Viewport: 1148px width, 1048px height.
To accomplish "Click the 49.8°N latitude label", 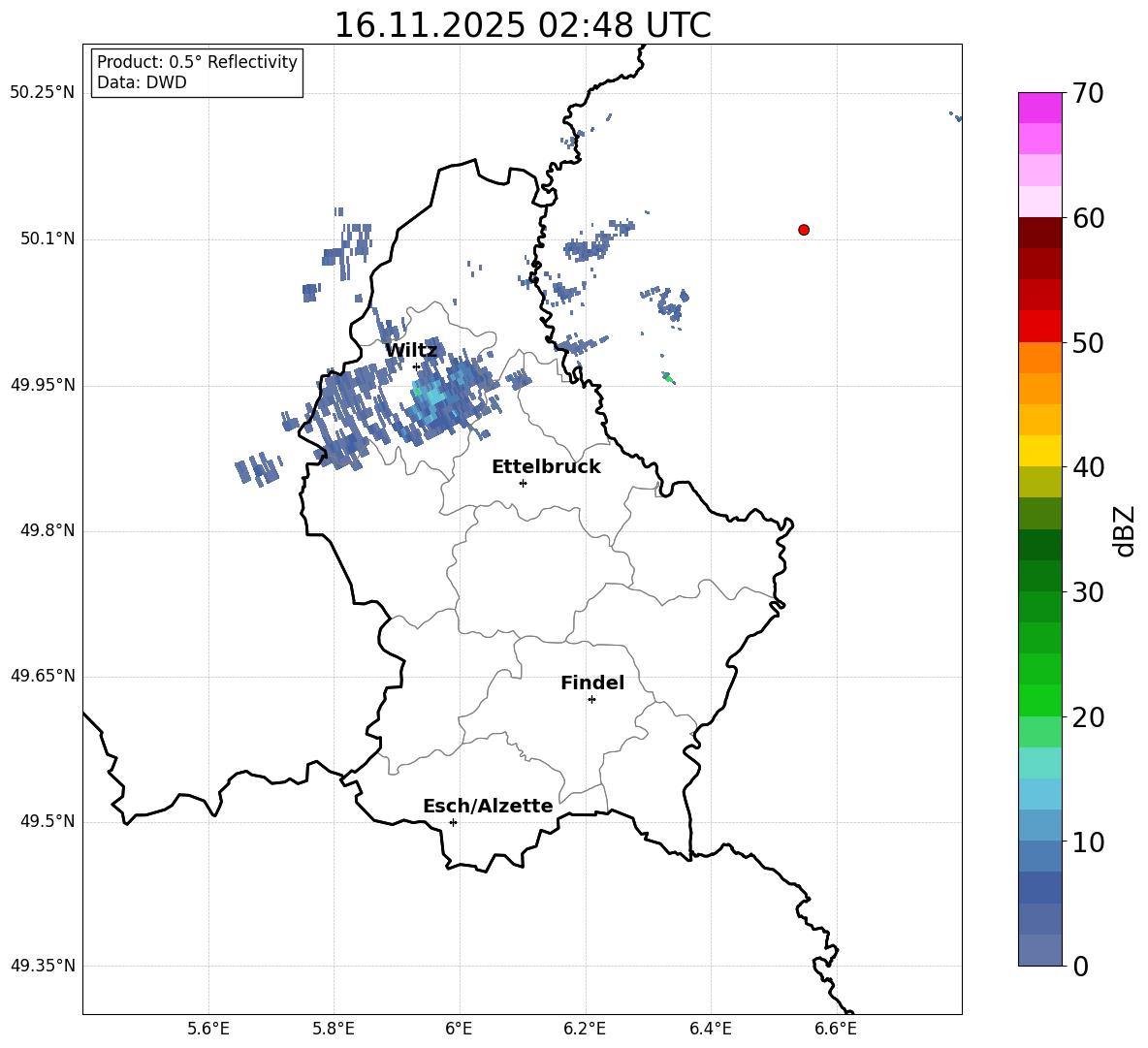I will pyautogui.click(x=48, y=530).
